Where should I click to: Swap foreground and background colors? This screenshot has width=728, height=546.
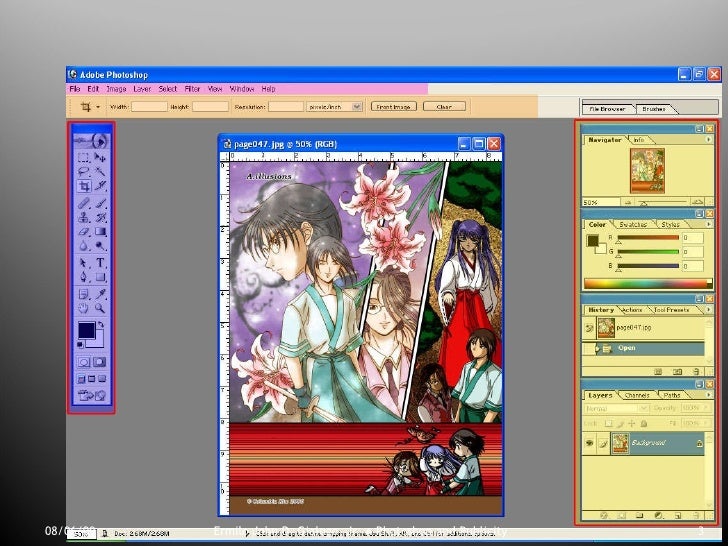(100, 325)
